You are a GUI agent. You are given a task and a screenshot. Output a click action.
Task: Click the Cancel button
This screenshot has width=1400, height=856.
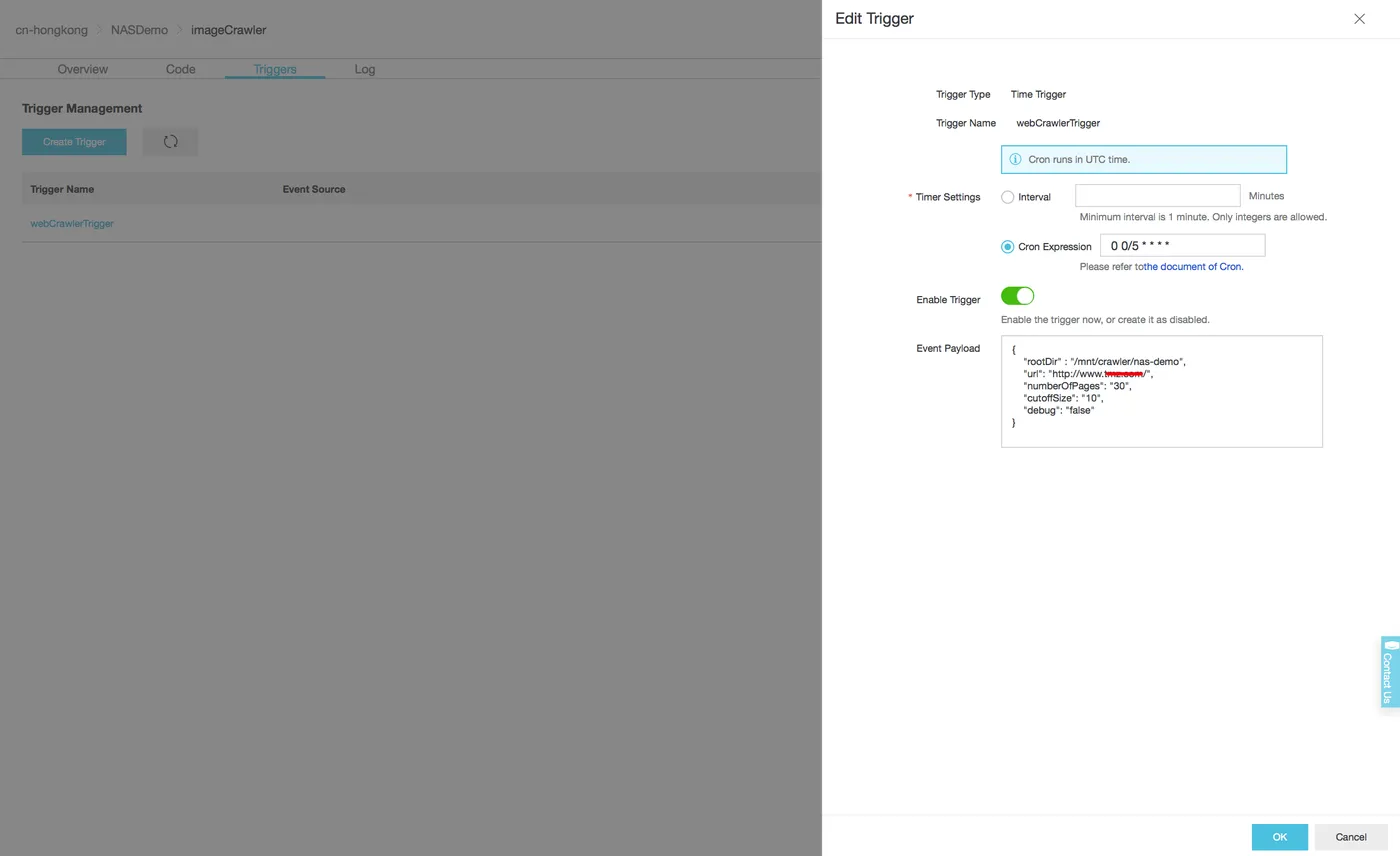pyautogui.click(x=1350, y=837)
